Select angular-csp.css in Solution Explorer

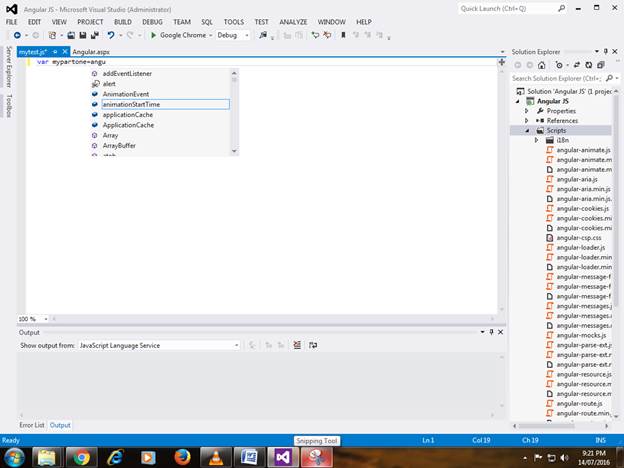pos(579,238)
